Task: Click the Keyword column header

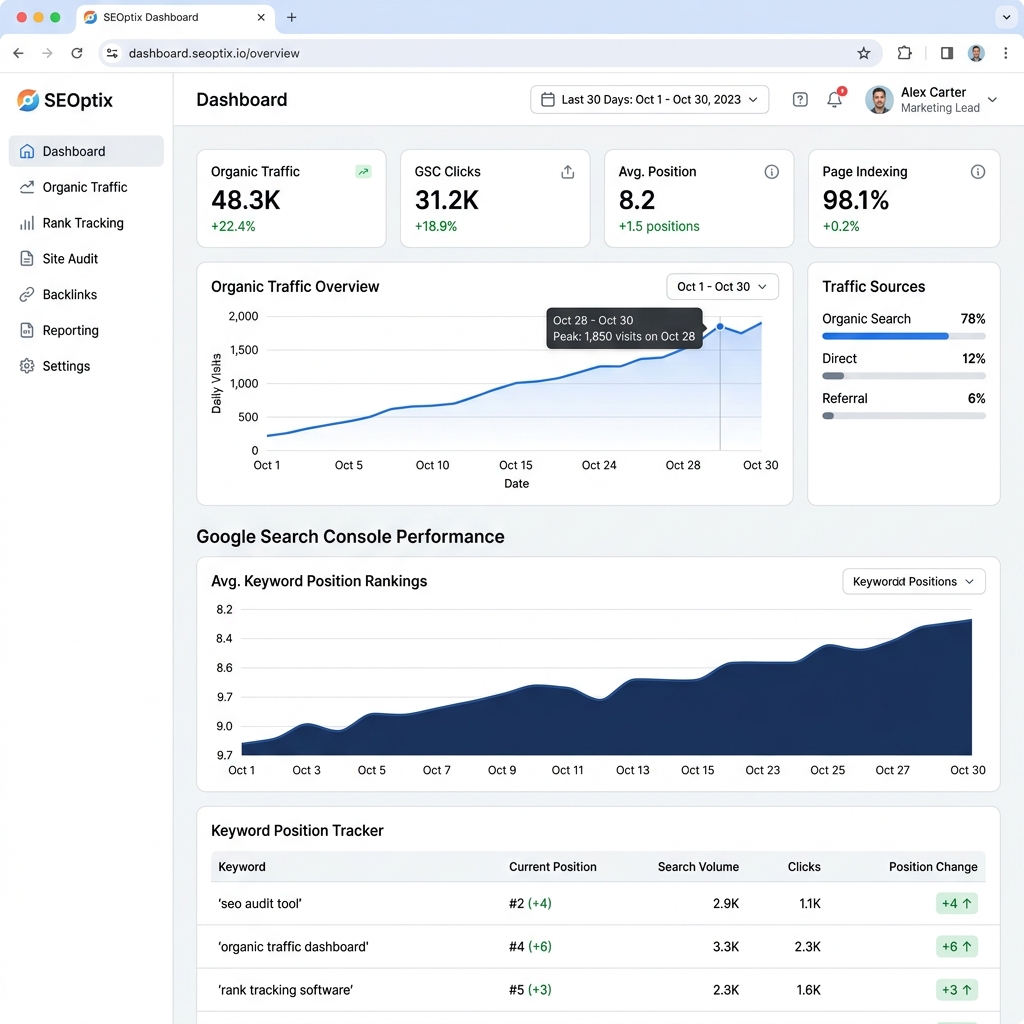Action: tap(242, 867)
